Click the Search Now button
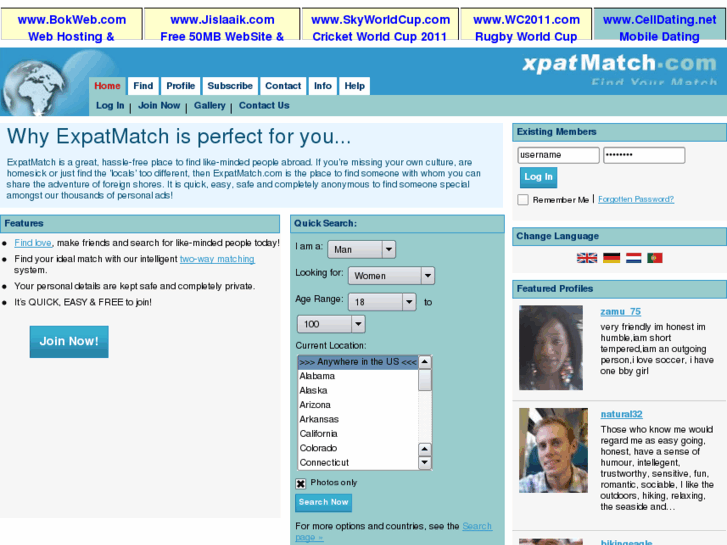727x545 pixels. pos(324,503)
